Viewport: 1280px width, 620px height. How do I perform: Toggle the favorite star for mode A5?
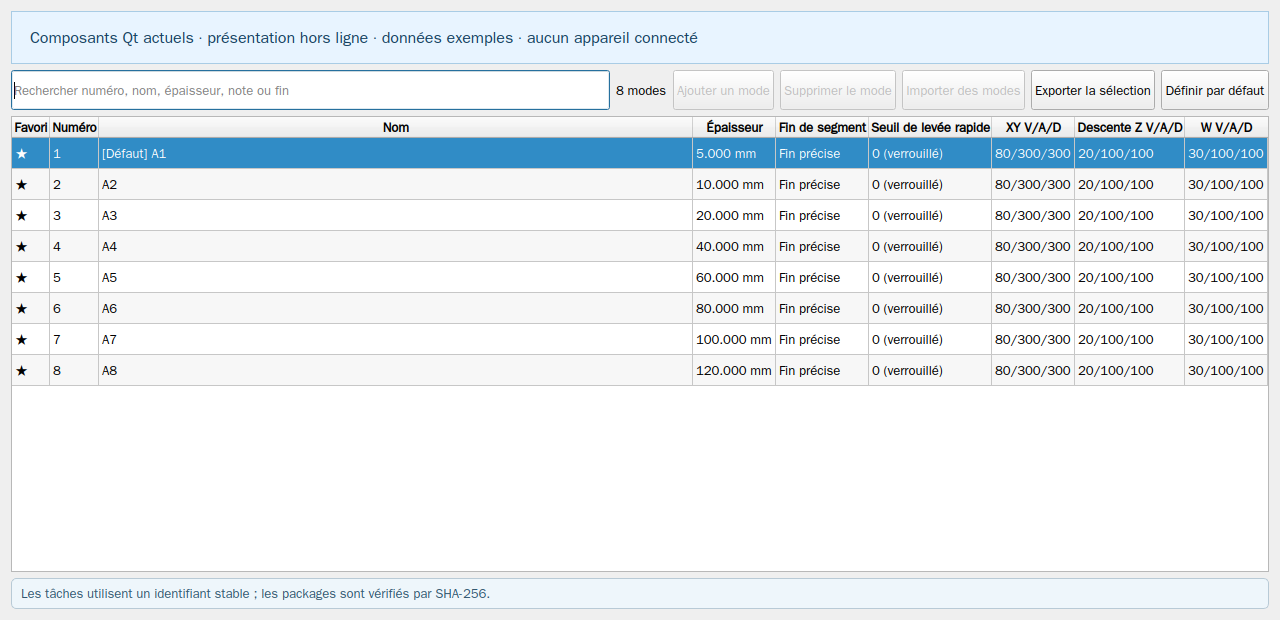tap(22, 278)
